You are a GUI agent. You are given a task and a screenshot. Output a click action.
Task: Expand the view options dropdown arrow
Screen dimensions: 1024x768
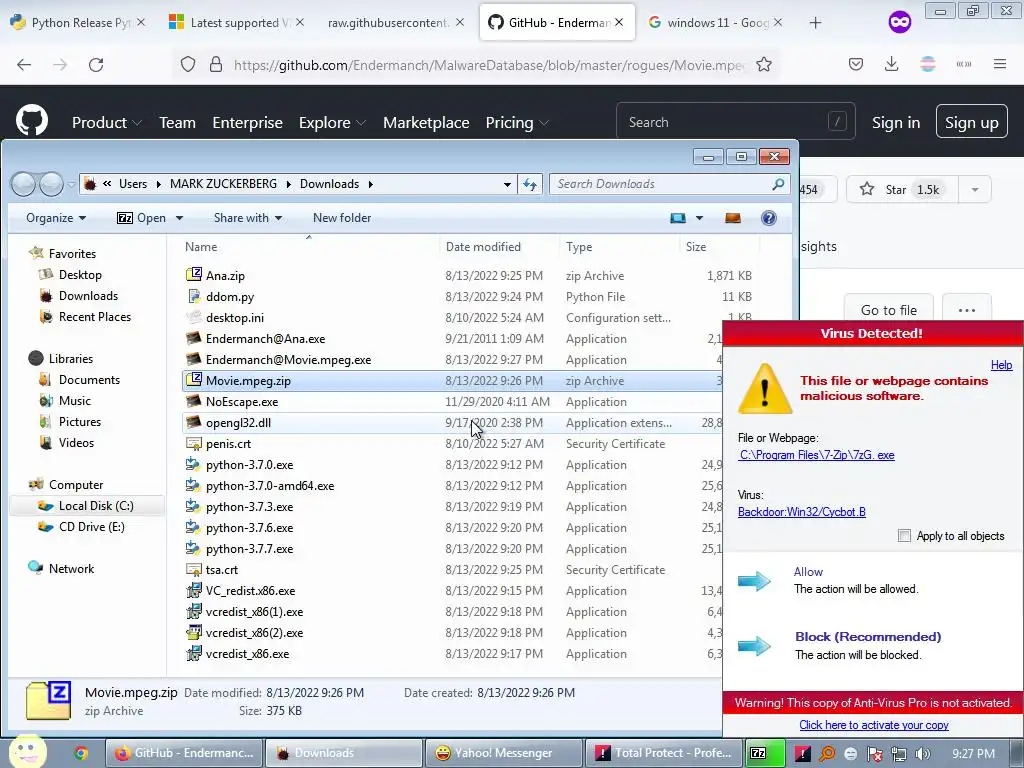699,218
